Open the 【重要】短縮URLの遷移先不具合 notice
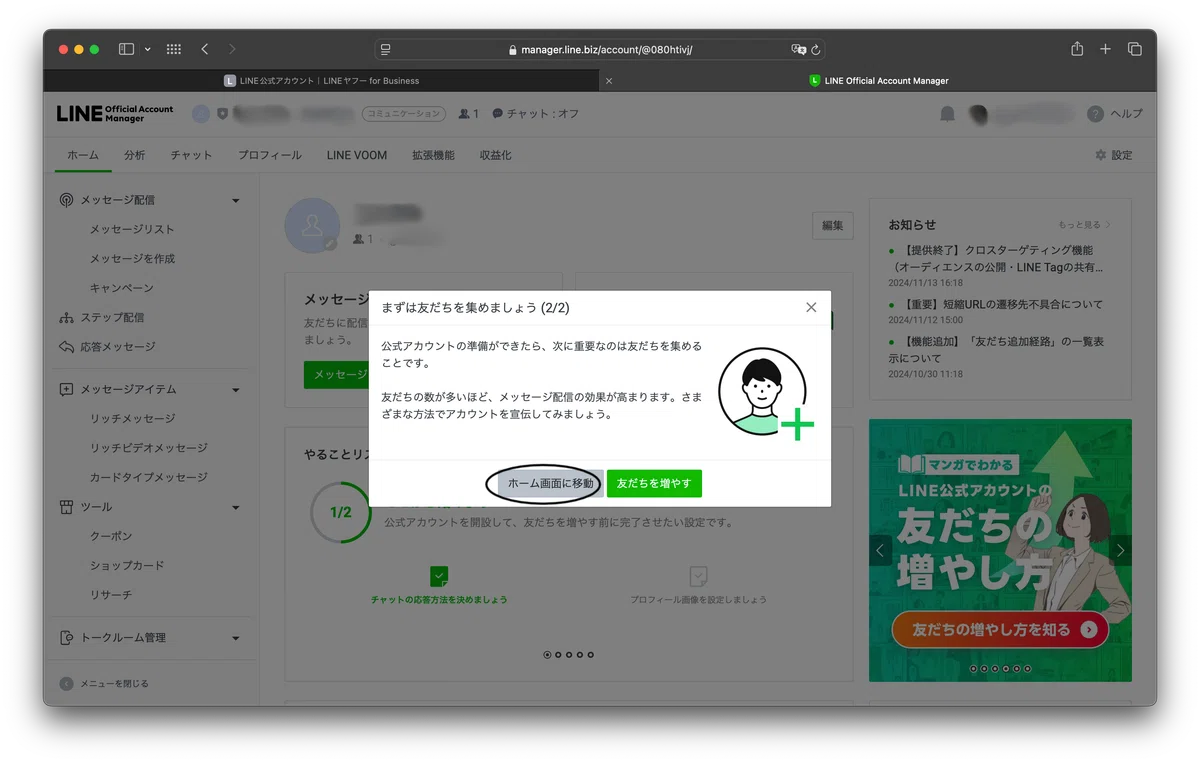1200x763 pixels. click(1001, 304)
